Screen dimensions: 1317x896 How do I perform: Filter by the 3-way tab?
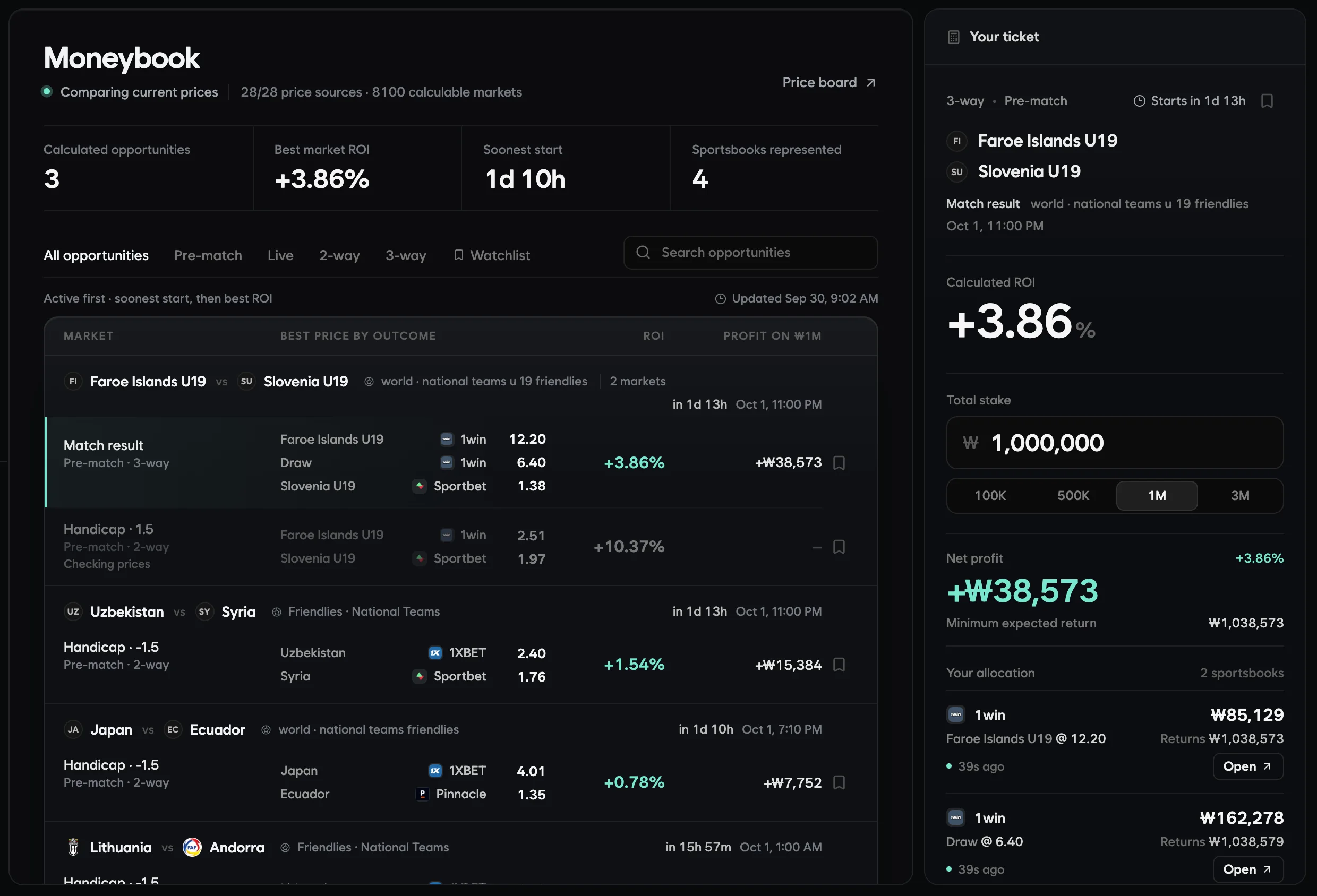tap(406, 255)
